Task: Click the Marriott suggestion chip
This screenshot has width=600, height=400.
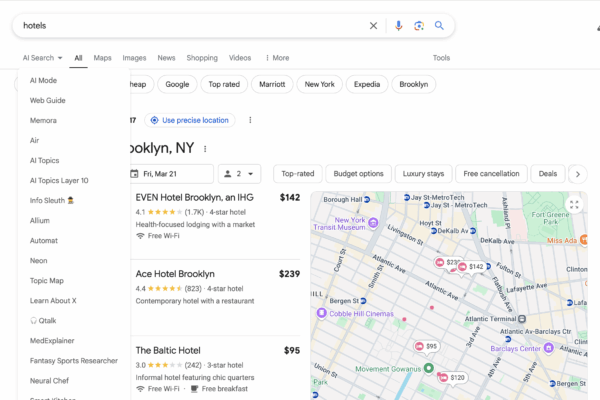Action: [272, 84]
